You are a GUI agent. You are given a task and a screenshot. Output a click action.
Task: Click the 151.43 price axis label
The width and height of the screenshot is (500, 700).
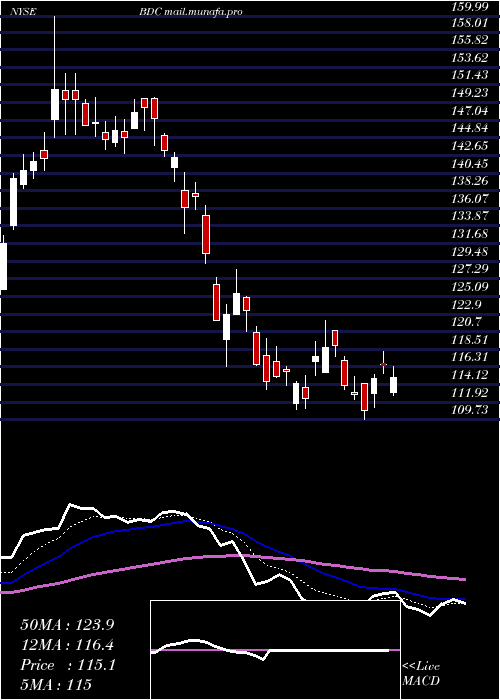[x=468, y=75]
